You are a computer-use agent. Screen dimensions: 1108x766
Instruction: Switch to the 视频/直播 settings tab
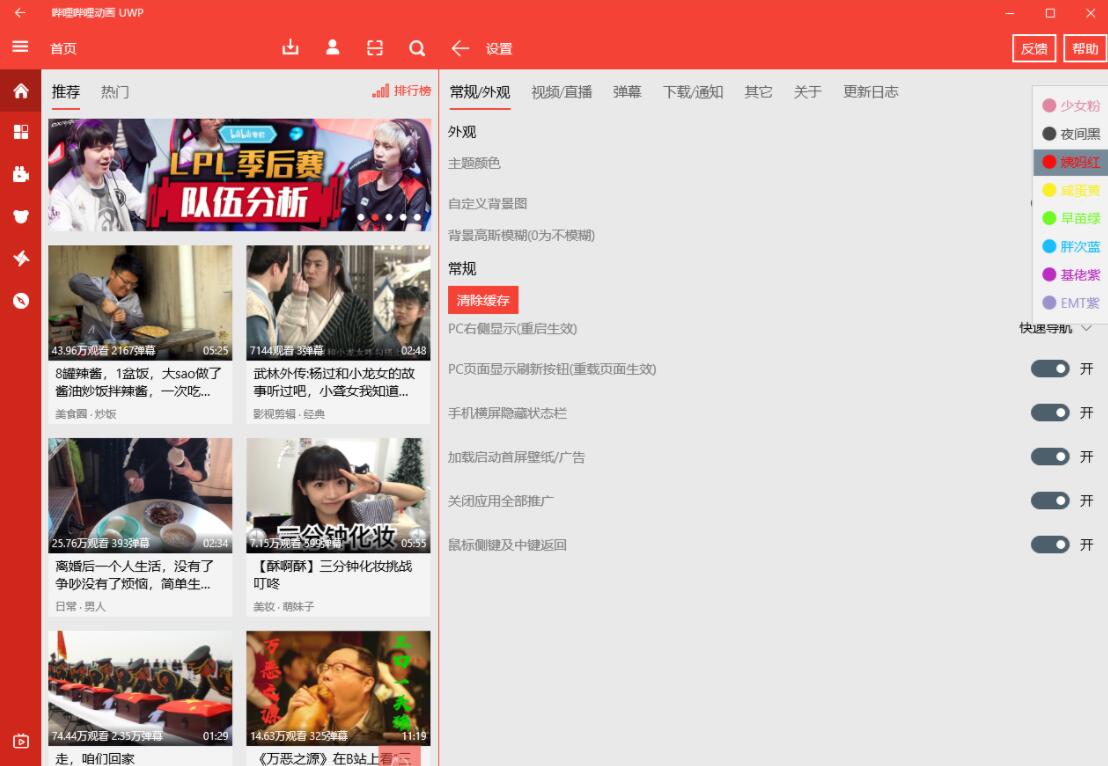tap(562, 92)
